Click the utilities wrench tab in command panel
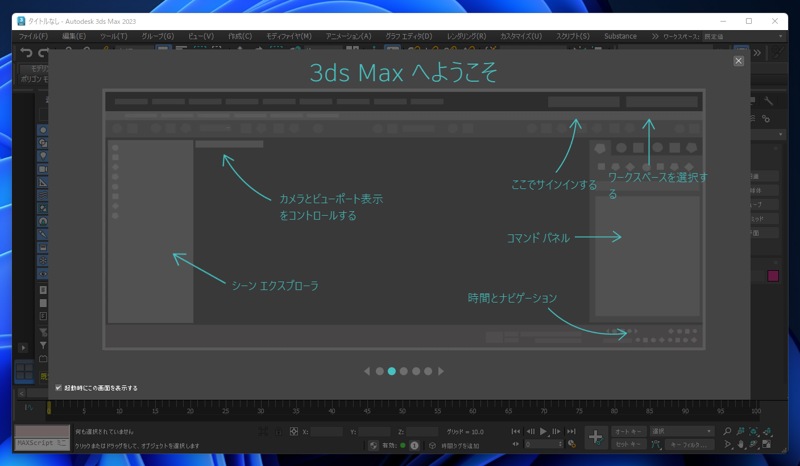This screenshot has width=800, height=466. coord(768,102)
